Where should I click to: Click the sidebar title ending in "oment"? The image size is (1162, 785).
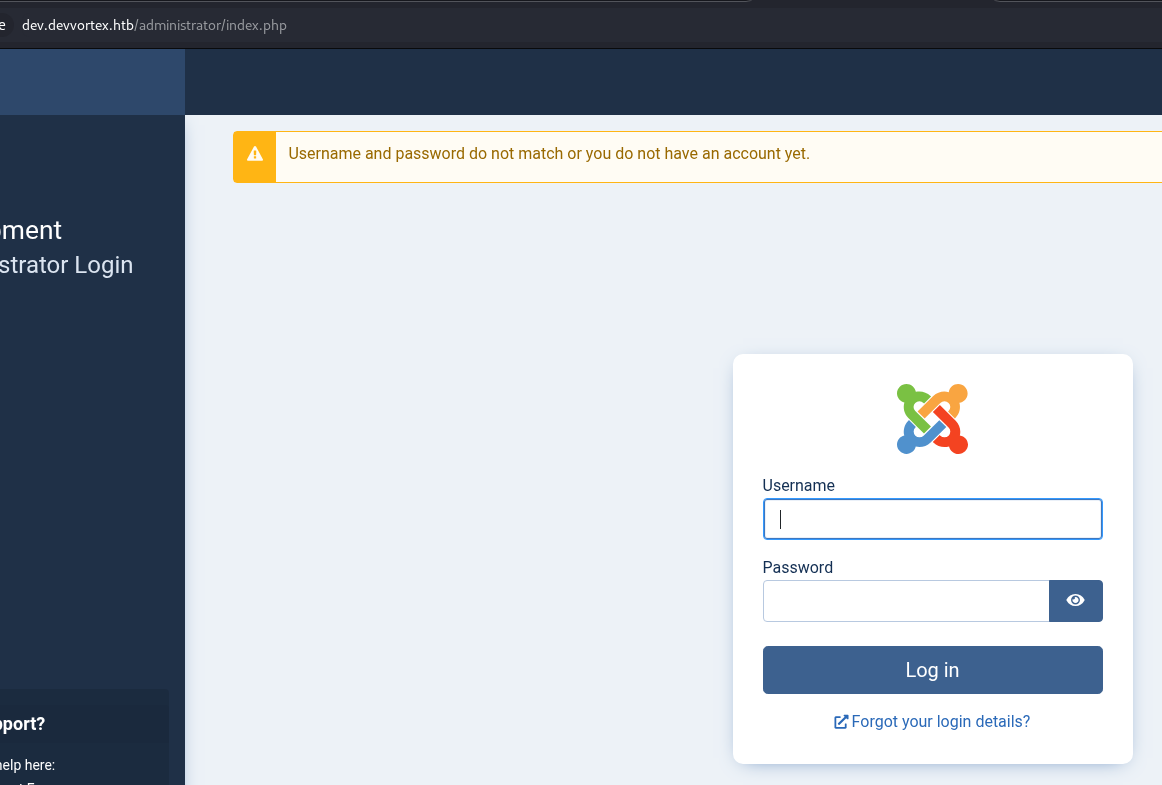(x=30, y=230)
